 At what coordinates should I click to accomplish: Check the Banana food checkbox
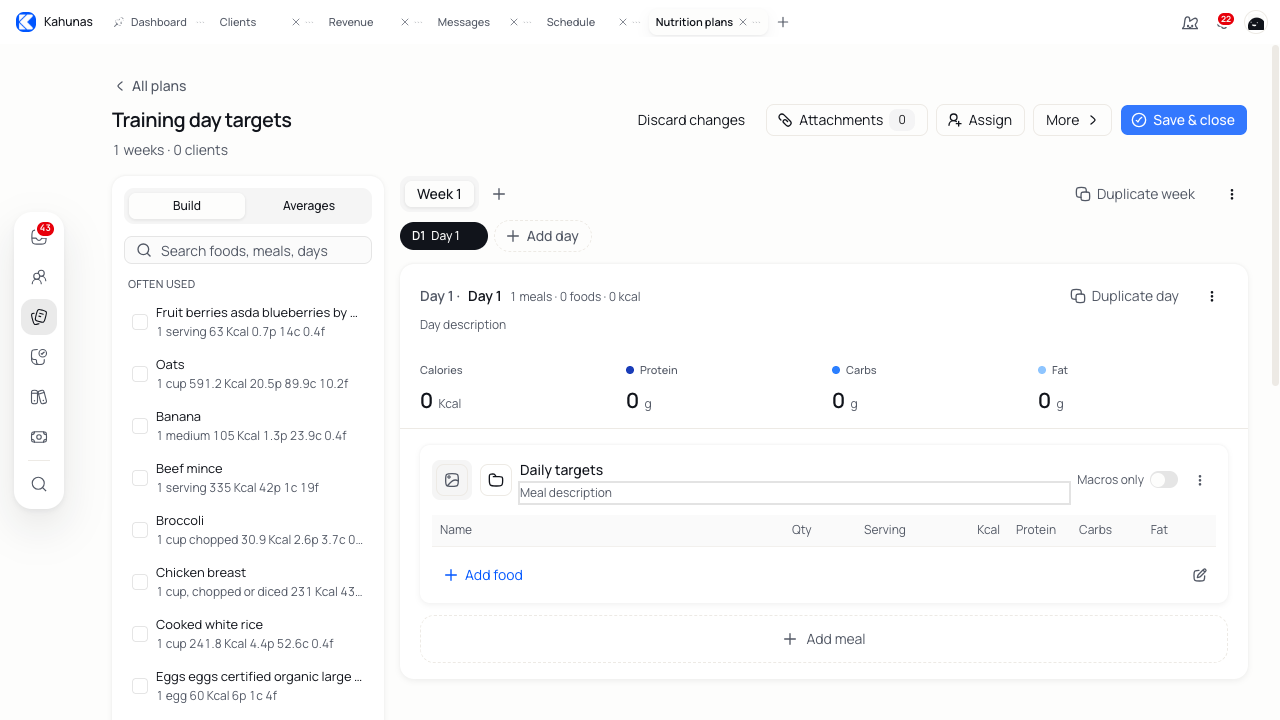click(140, 426)
